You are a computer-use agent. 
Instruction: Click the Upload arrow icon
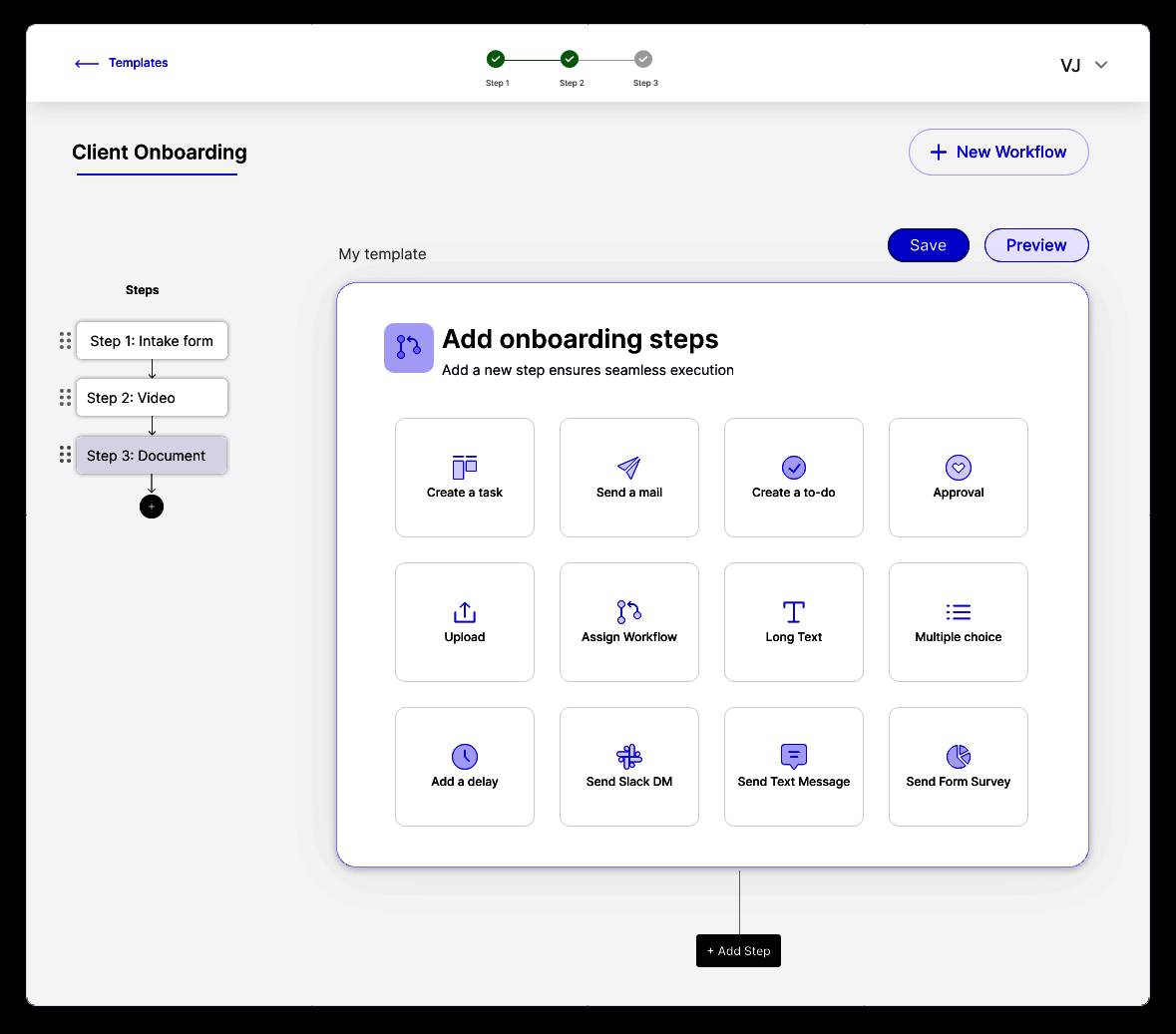[x=464, y=612]
